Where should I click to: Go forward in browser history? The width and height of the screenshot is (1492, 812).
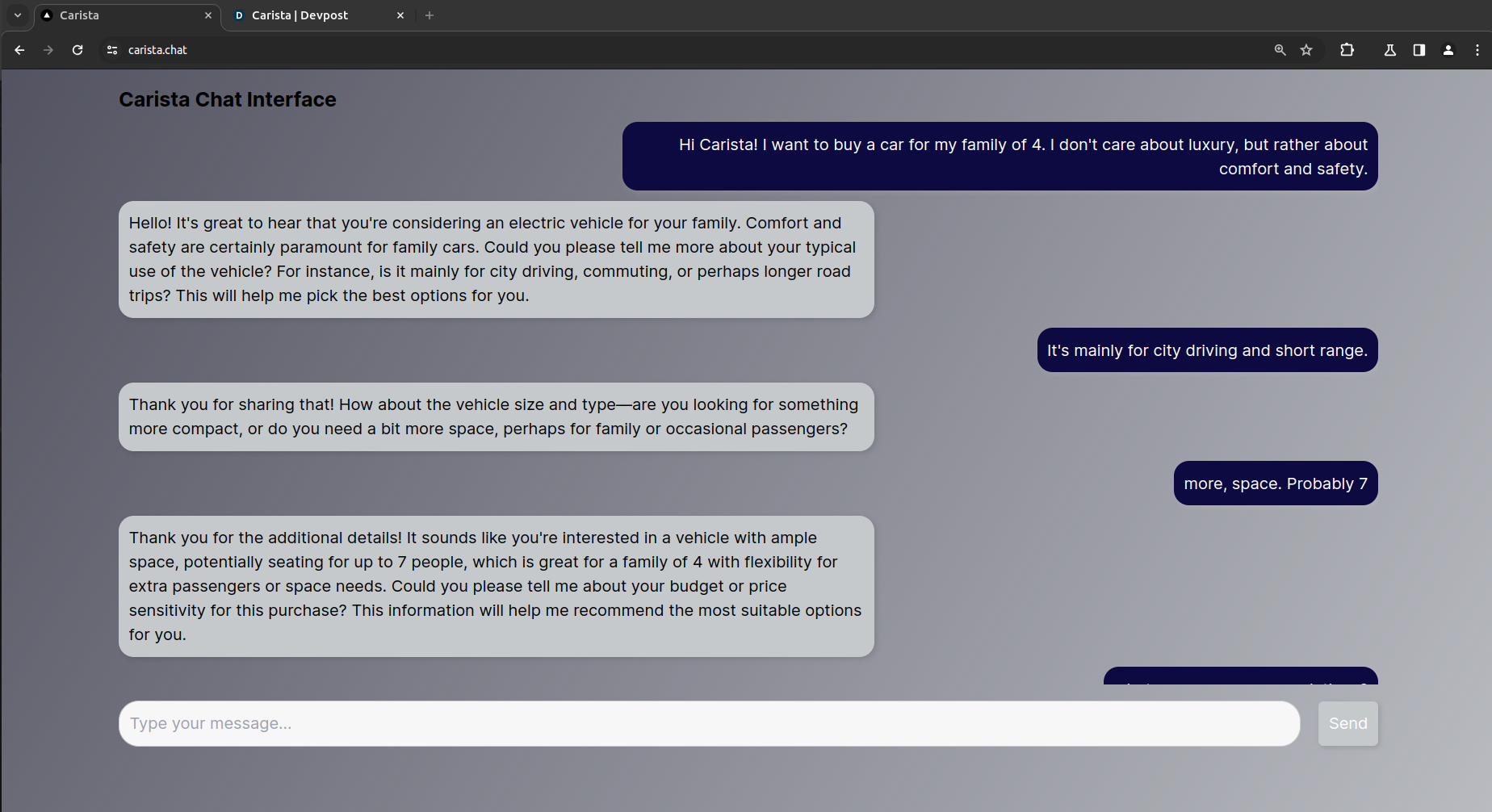pos(48,50)
